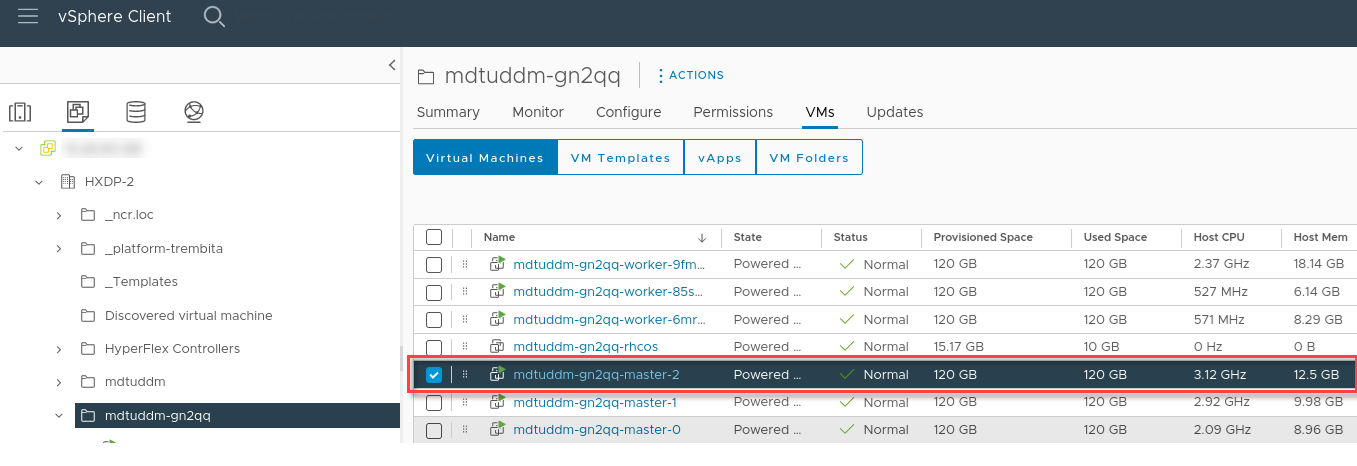Click the _ncr.loc folder icon
The height and width of the screenshot is (466, 1357).
point(88,215)
